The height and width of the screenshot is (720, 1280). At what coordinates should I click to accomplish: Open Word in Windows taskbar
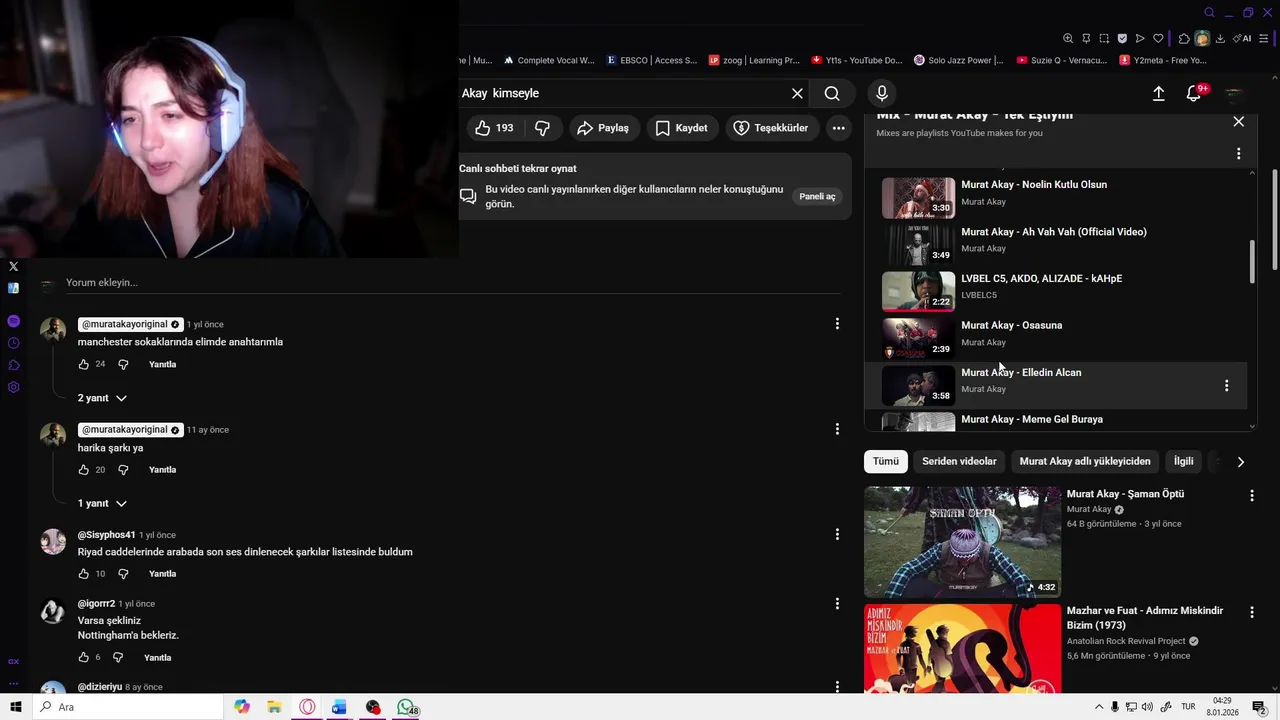[x=339, y=707]
